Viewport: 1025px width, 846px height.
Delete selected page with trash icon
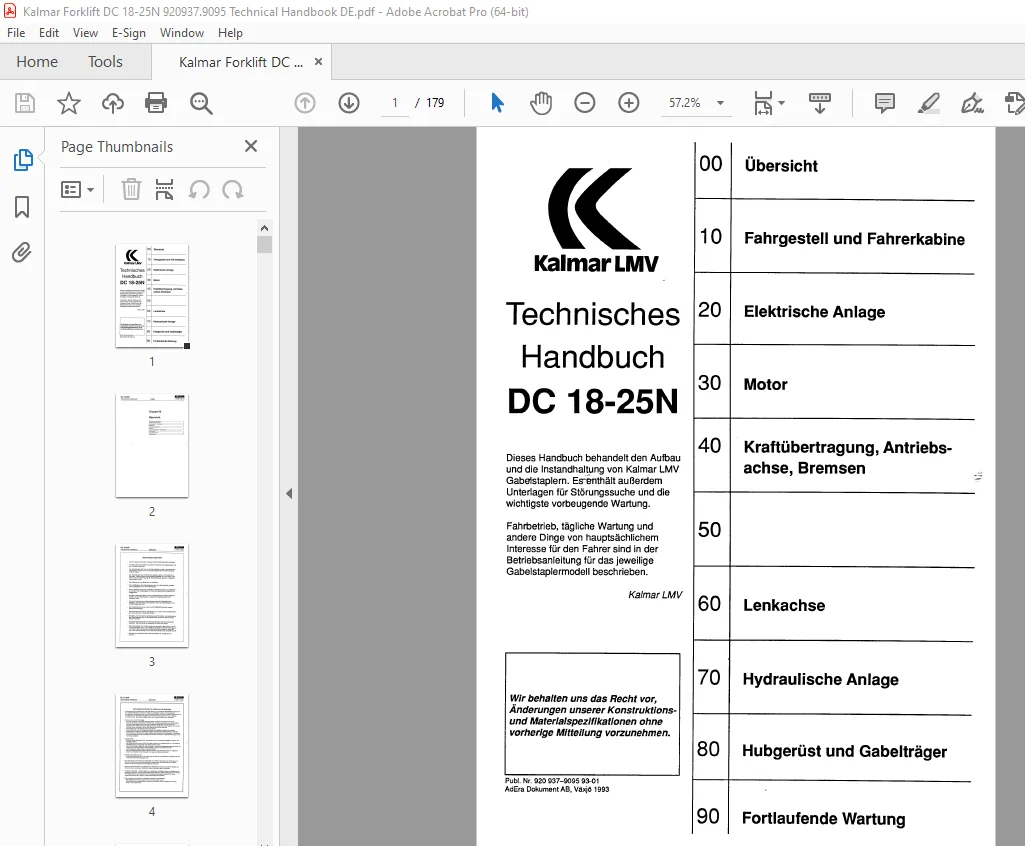[131, 190]
